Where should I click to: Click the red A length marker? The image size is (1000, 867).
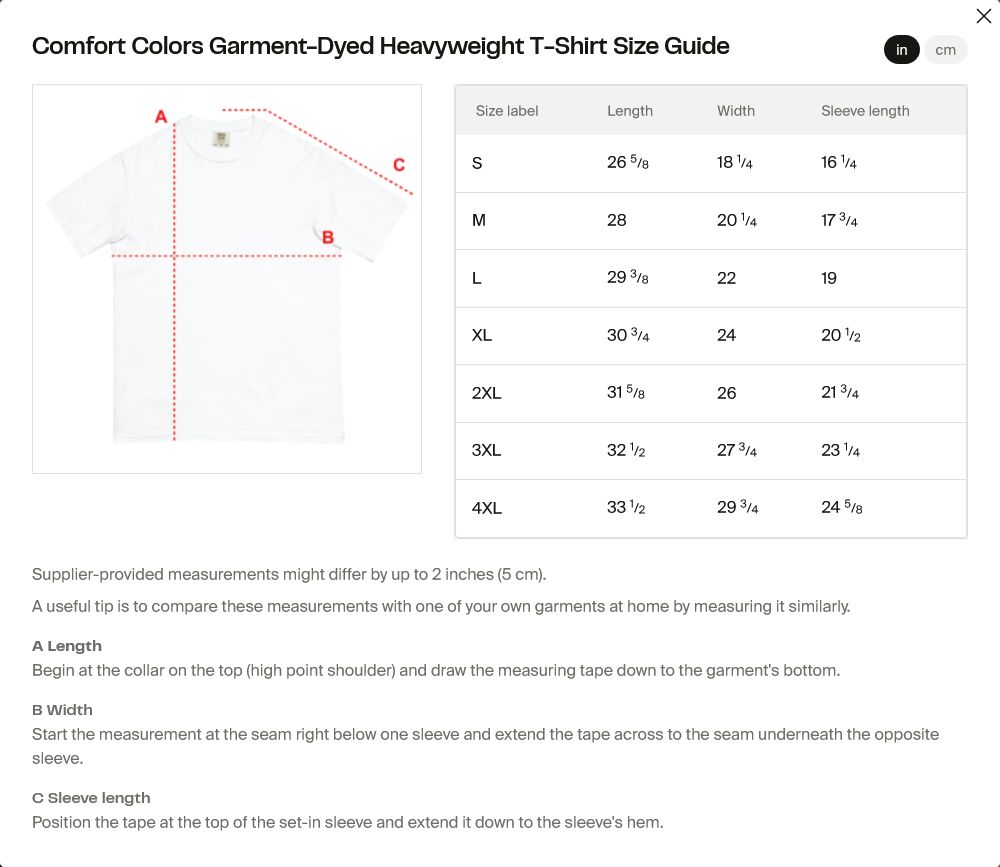pyautogui.click(x=161, y=117)
